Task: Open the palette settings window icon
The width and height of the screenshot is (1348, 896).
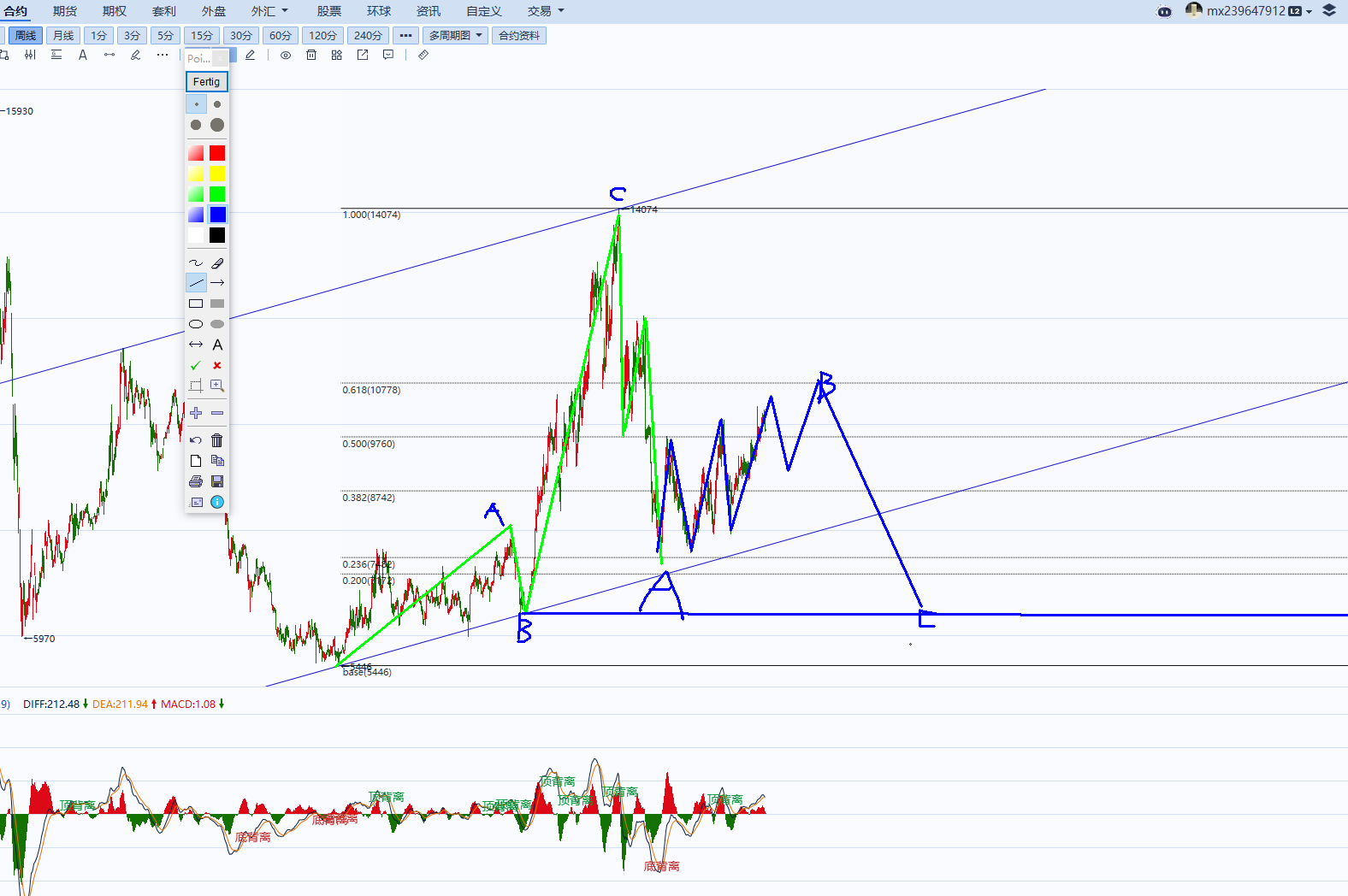Action: pos(196,502)
